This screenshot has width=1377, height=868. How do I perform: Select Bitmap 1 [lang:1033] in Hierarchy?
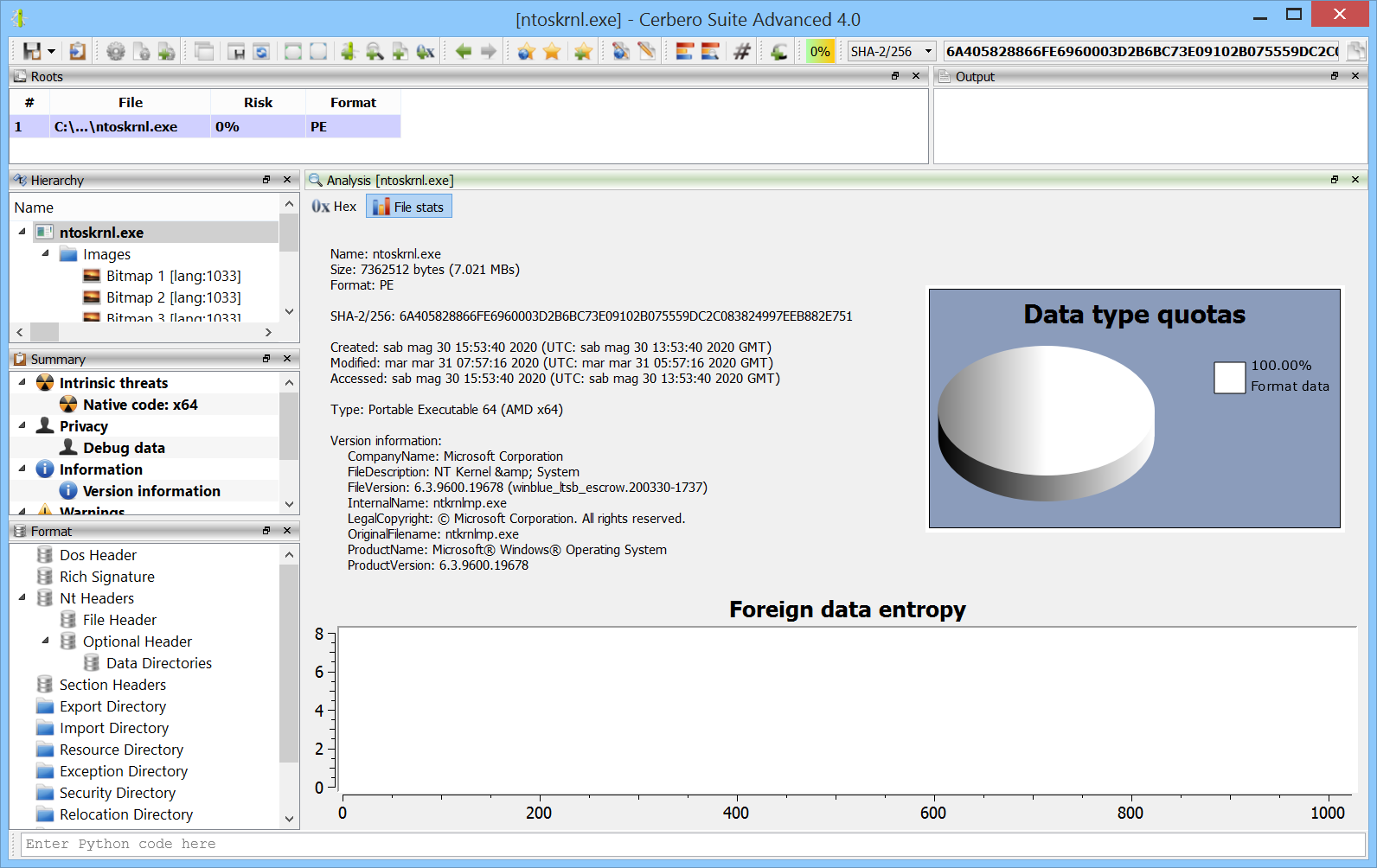click(x=173, y=276)
